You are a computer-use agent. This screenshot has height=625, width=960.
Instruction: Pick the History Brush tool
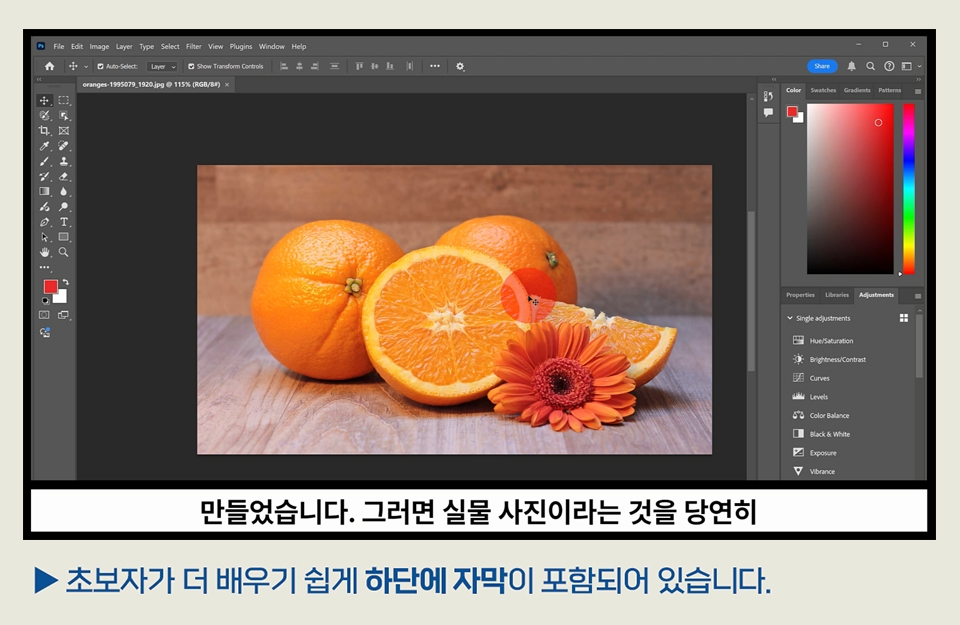click(x=44, y=176)
